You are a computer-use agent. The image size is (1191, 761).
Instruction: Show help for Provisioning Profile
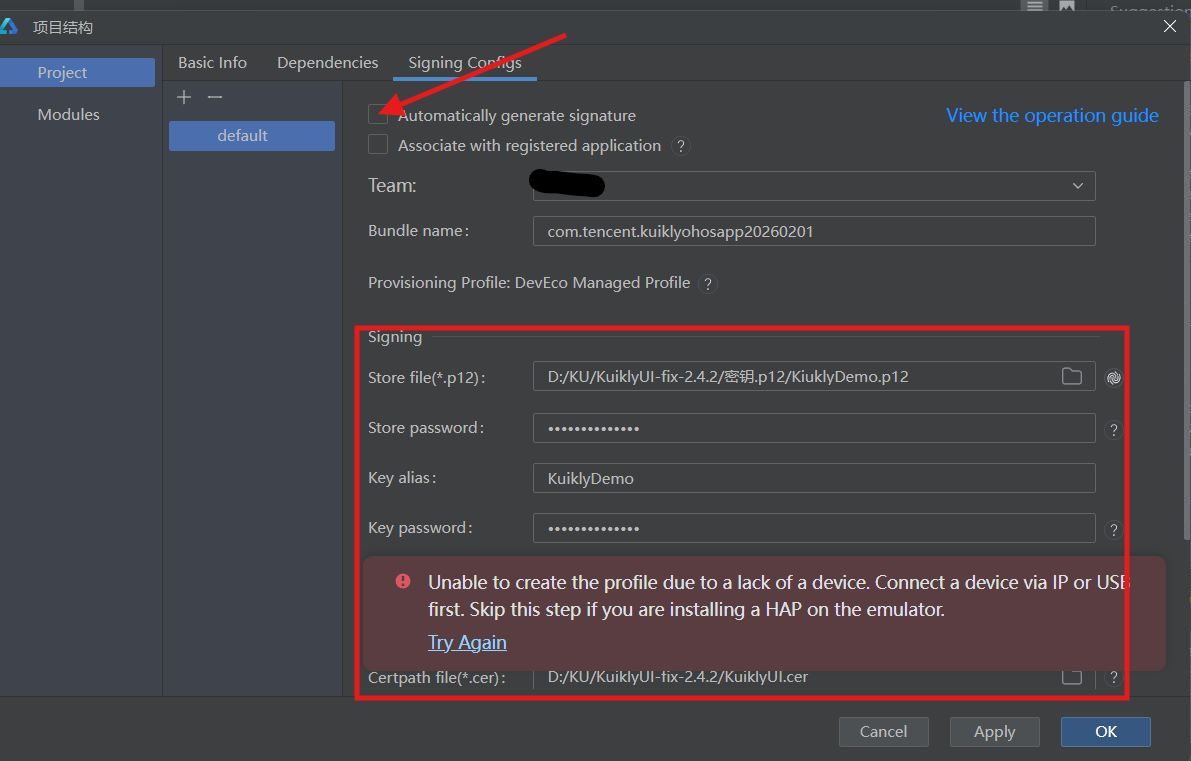[707, 284]
